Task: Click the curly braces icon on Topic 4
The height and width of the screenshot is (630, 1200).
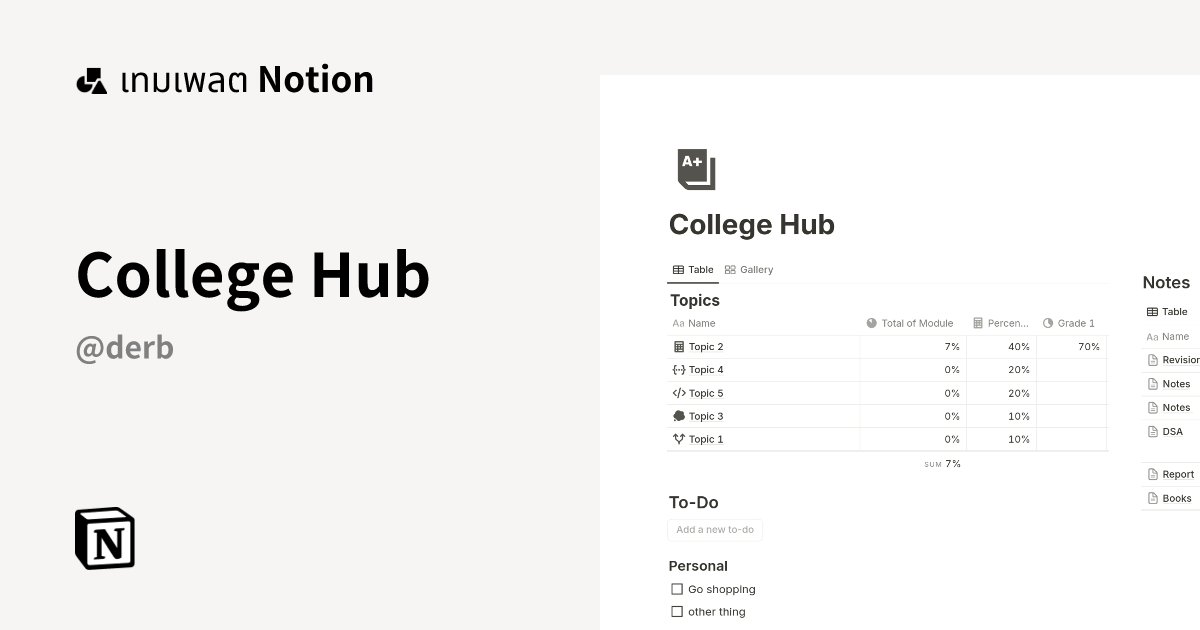Action: pyautogui.click(x=679, y=369)
